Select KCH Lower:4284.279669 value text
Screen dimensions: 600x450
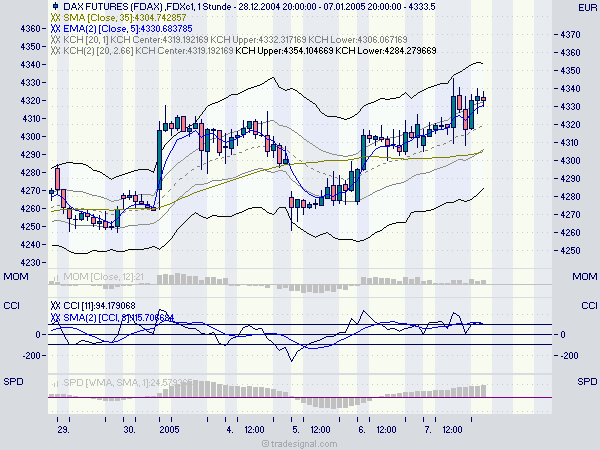pos(386,51)
